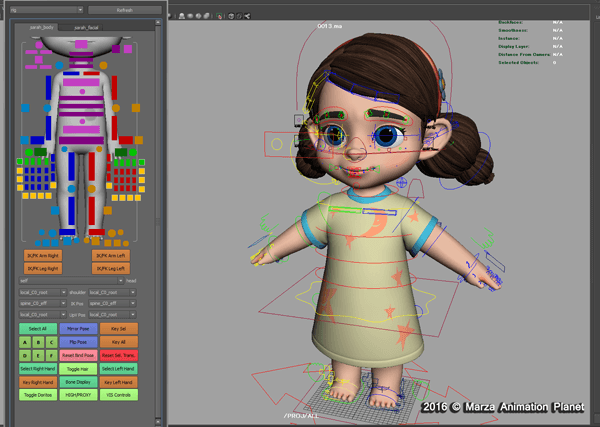Click the picker panel's scroll-down arrow
600x427 pixels.
point(158,421)
